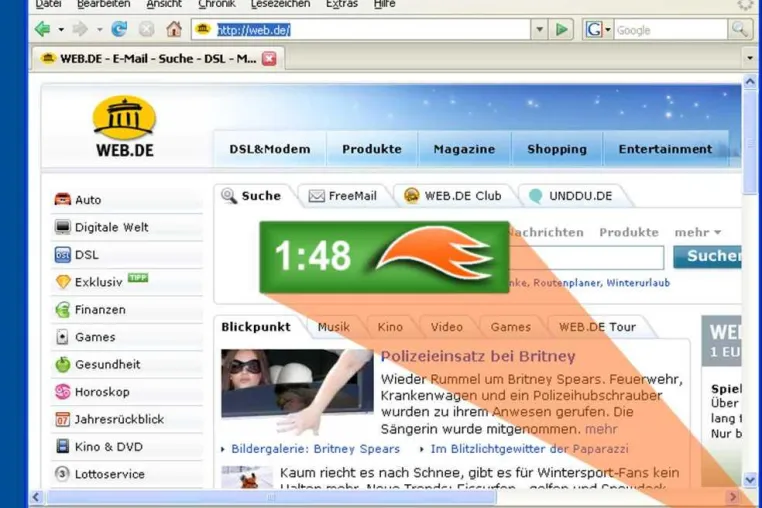Viewport: 762px width, 508px height.
Task: Open the back button history dropdown
Action: 61,30
